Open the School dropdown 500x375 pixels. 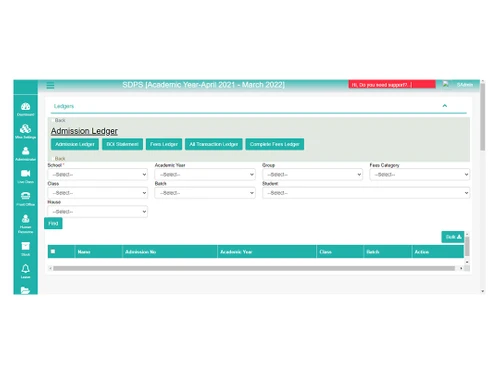98,174
